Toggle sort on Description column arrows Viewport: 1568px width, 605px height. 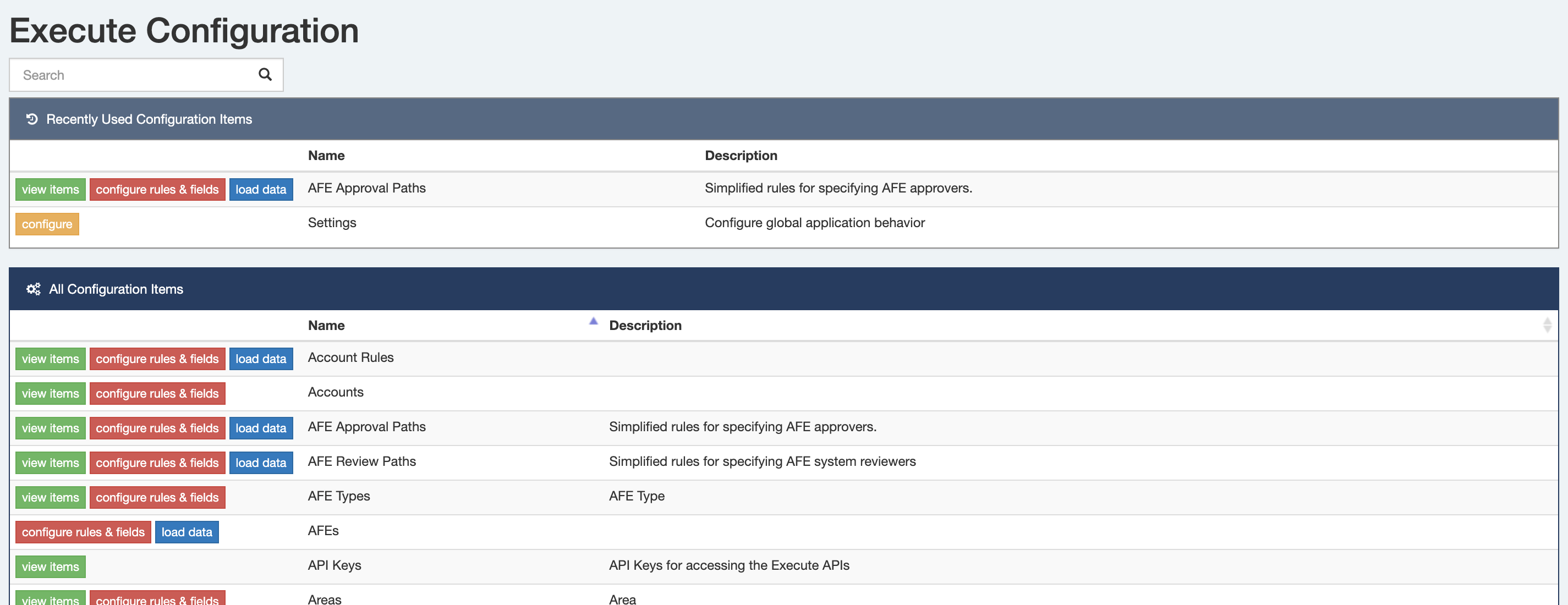tap(1547, 325)
